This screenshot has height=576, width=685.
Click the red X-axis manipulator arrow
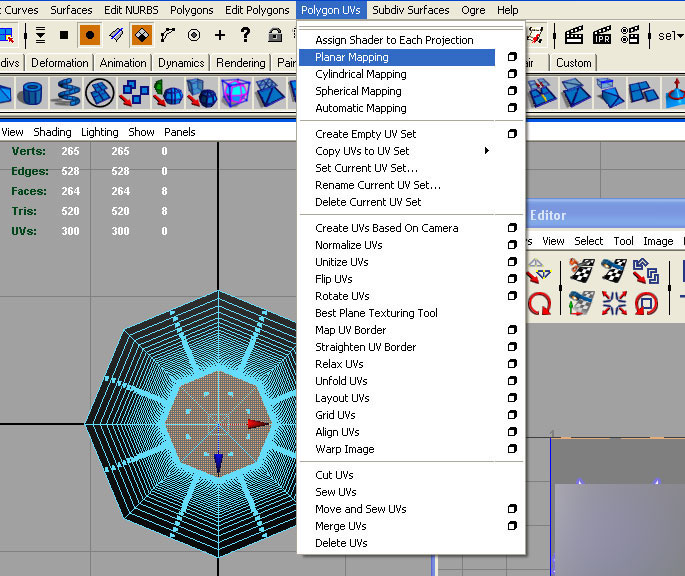258,423
